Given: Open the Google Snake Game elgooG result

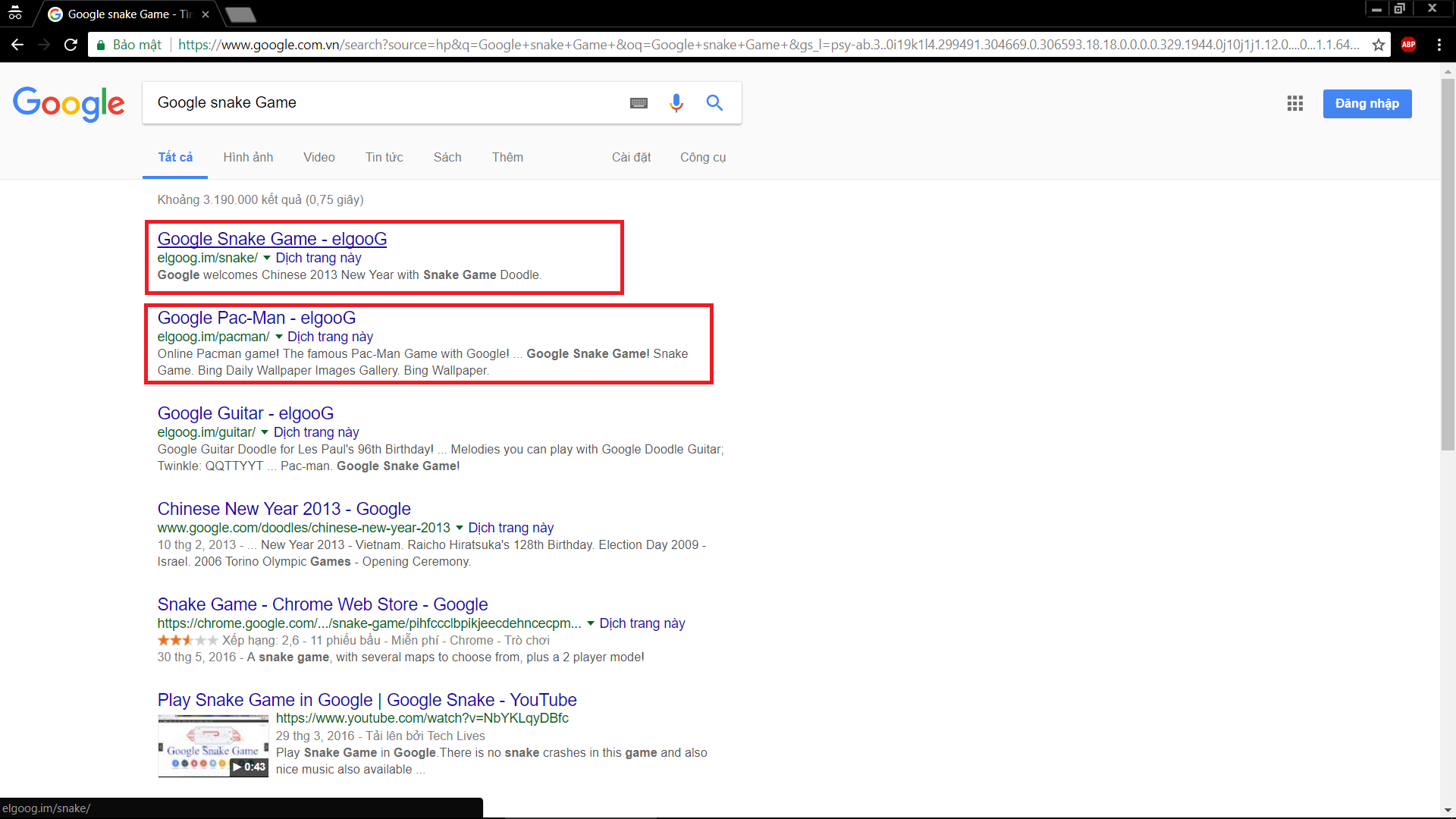Looking at the screenshot, I should pyautogui.click(x=271, y=238).
